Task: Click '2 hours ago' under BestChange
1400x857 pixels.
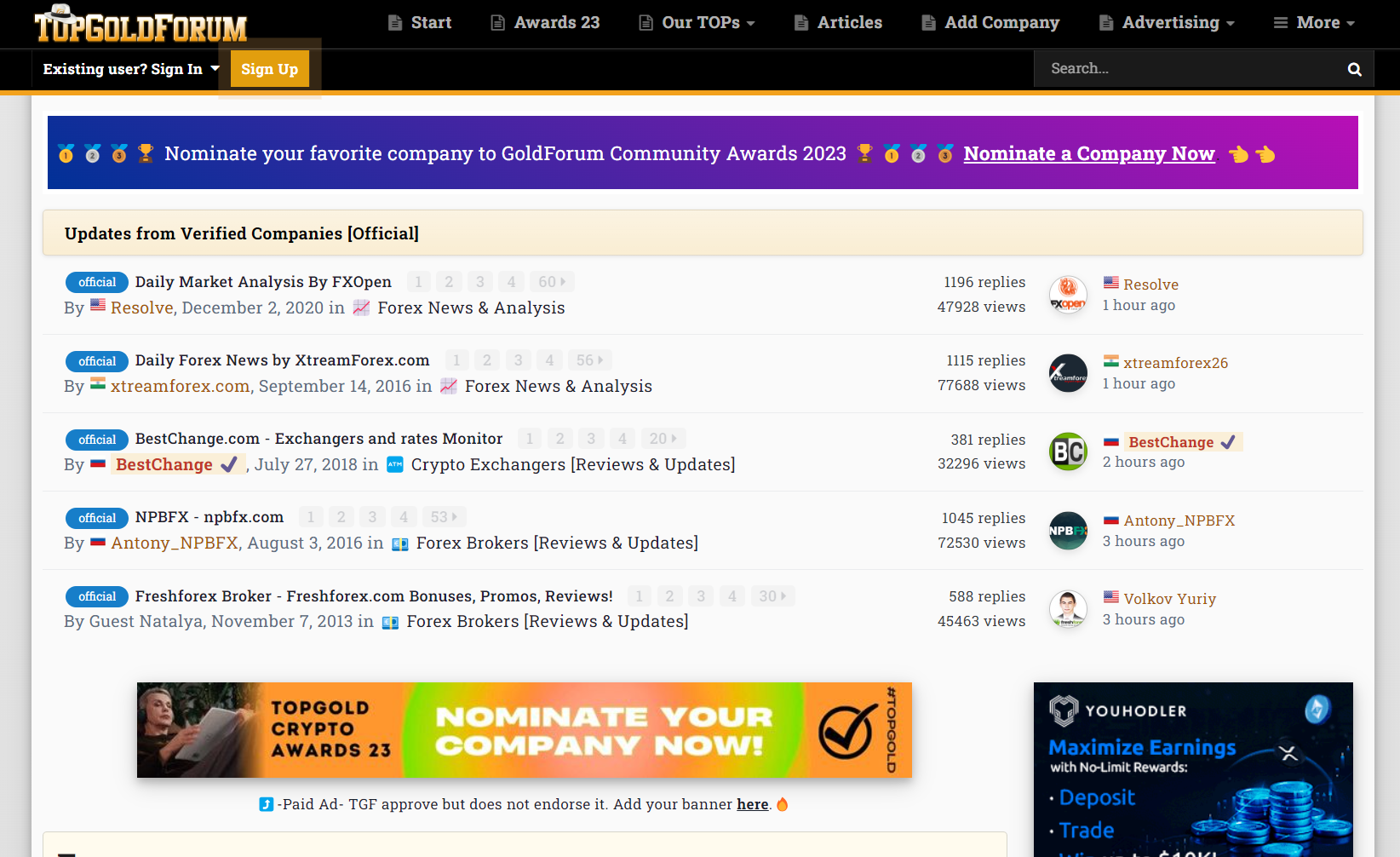Action: tap(1143, 462)
